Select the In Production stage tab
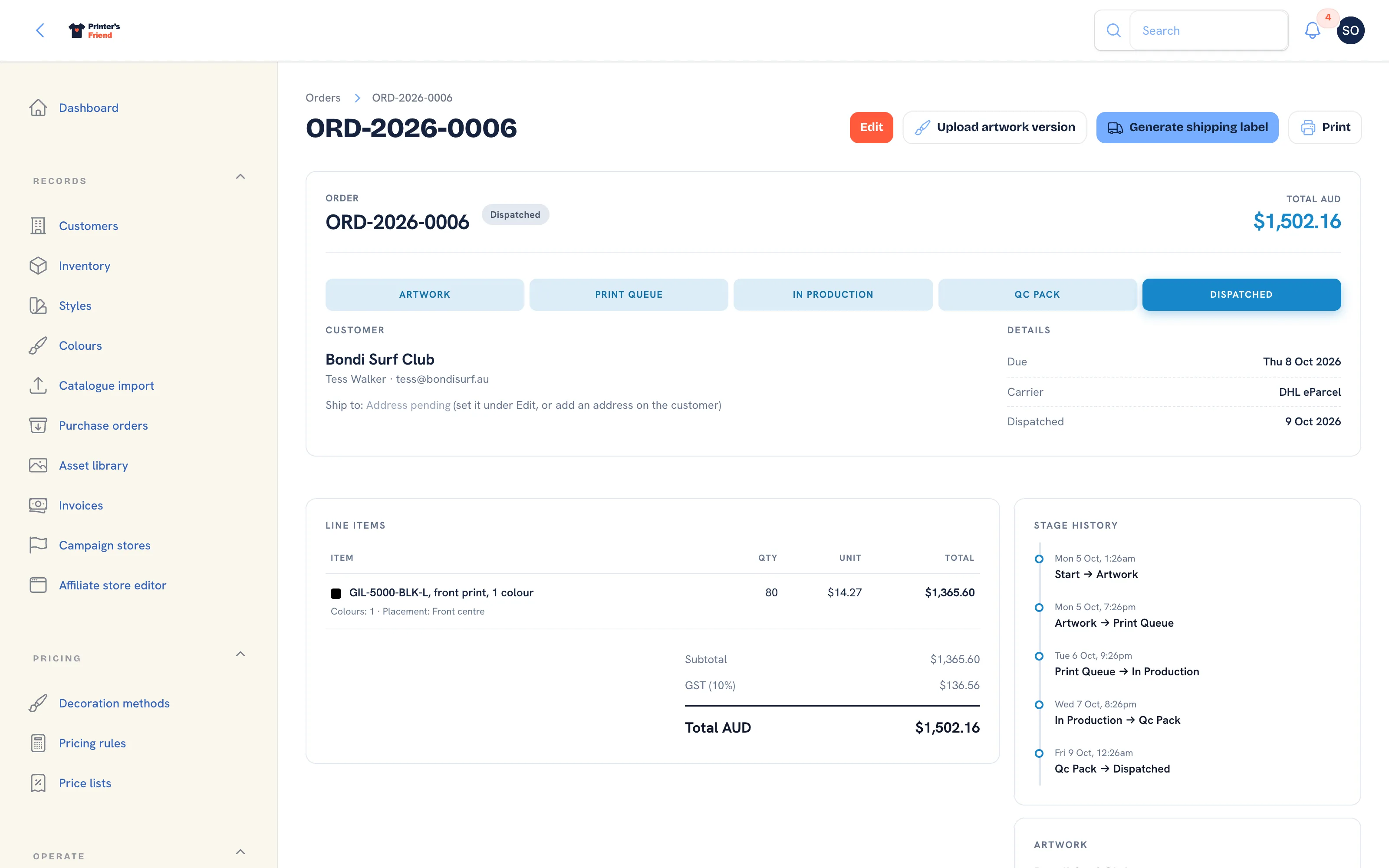 [x=833, y=295]
